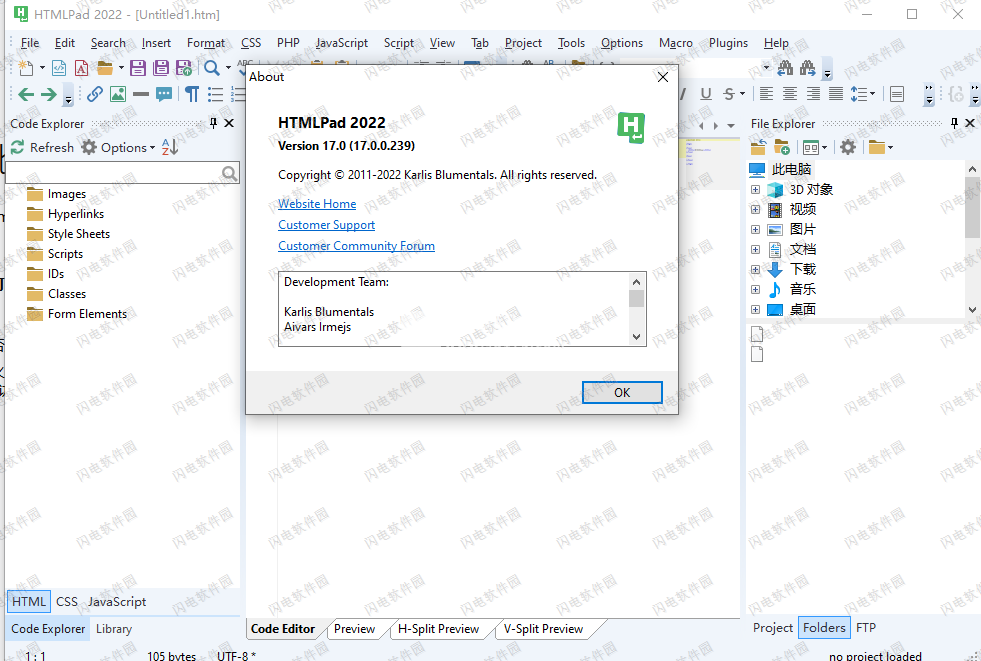Viewport: 981px width, 661px height.
Task: Insert an image using the picture icon
Action: (118, 94)
